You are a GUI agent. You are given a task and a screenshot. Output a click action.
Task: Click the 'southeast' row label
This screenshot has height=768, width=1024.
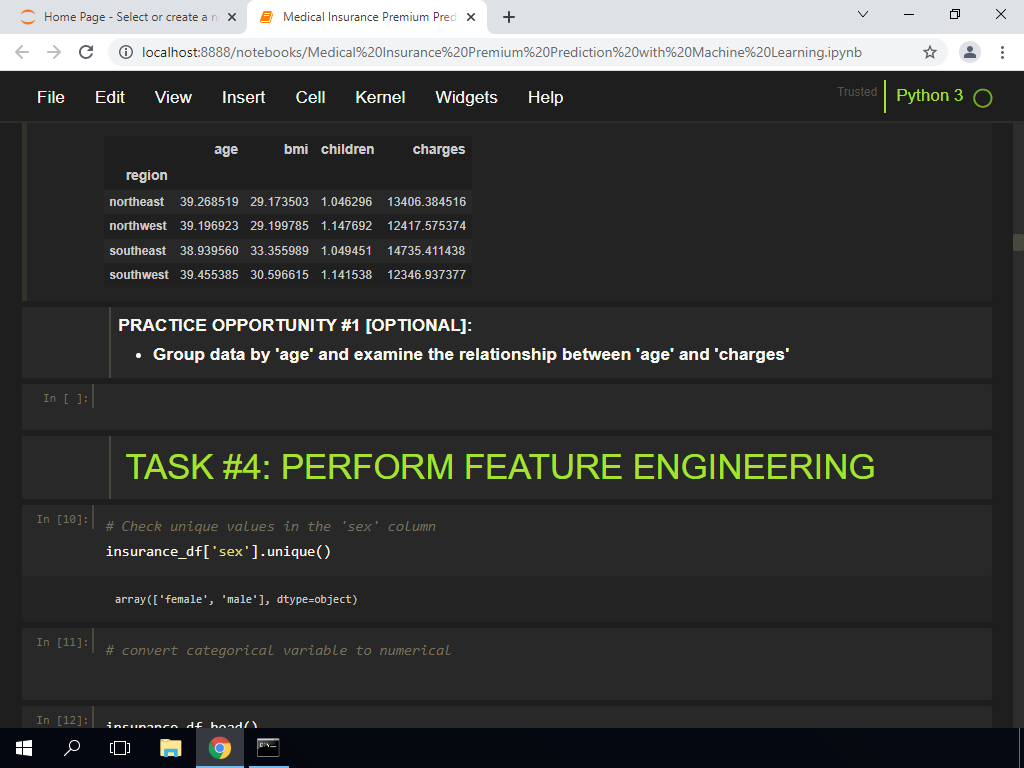click(x=137, y=251)
